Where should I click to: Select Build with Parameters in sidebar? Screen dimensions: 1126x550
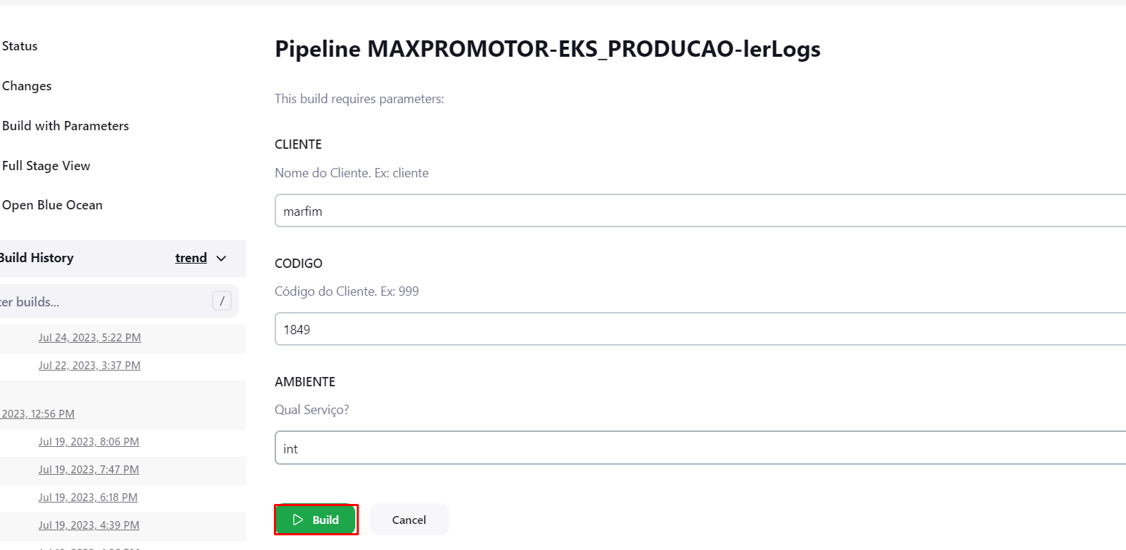click(x=65, y=126)
